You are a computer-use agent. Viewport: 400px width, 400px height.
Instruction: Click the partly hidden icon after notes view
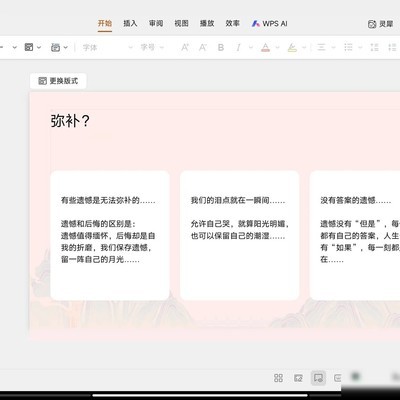click(338, 378)
